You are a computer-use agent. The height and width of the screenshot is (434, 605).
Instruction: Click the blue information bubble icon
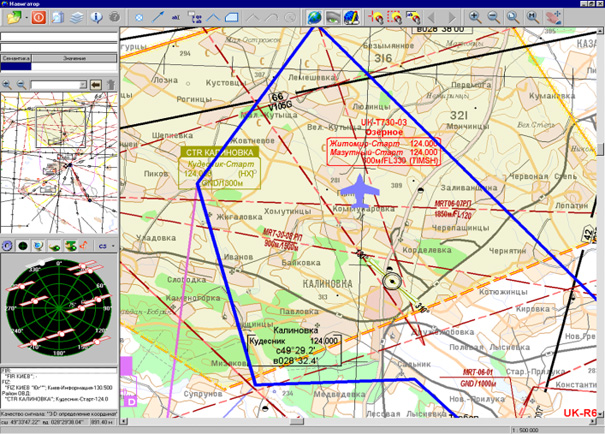click(x=96, y=17)
